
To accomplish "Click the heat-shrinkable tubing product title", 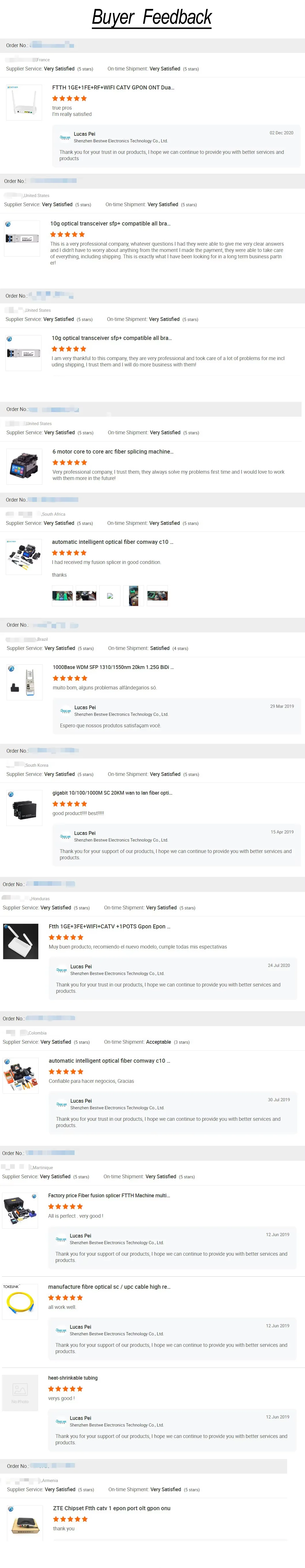I will click(x=73, y=1378).
